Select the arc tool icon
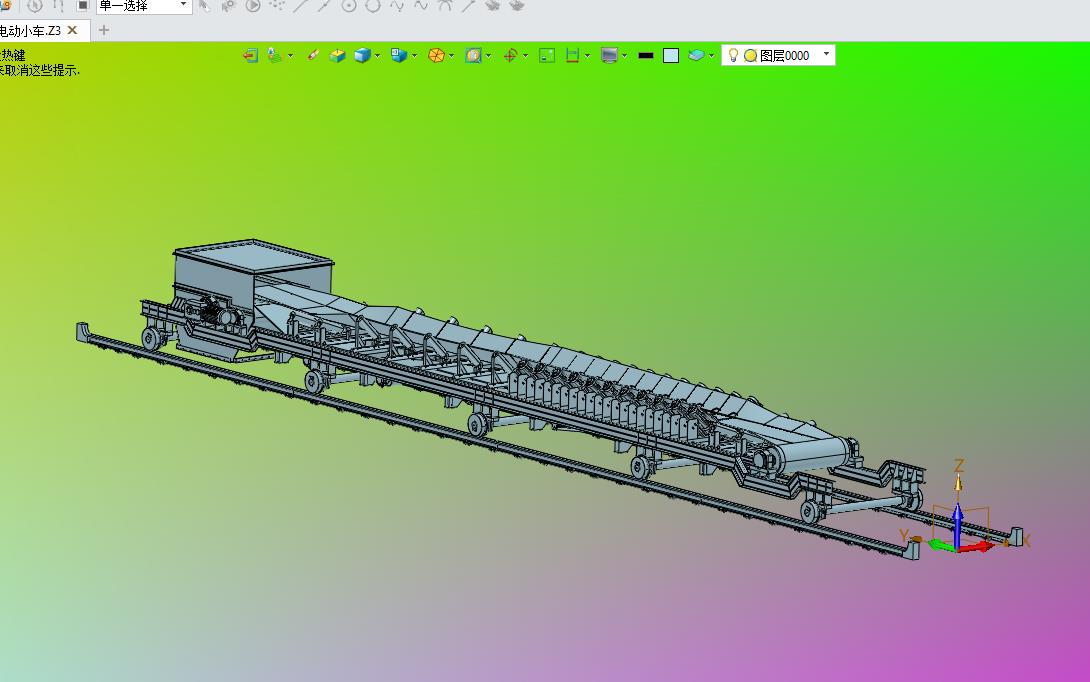 [446, 6]
